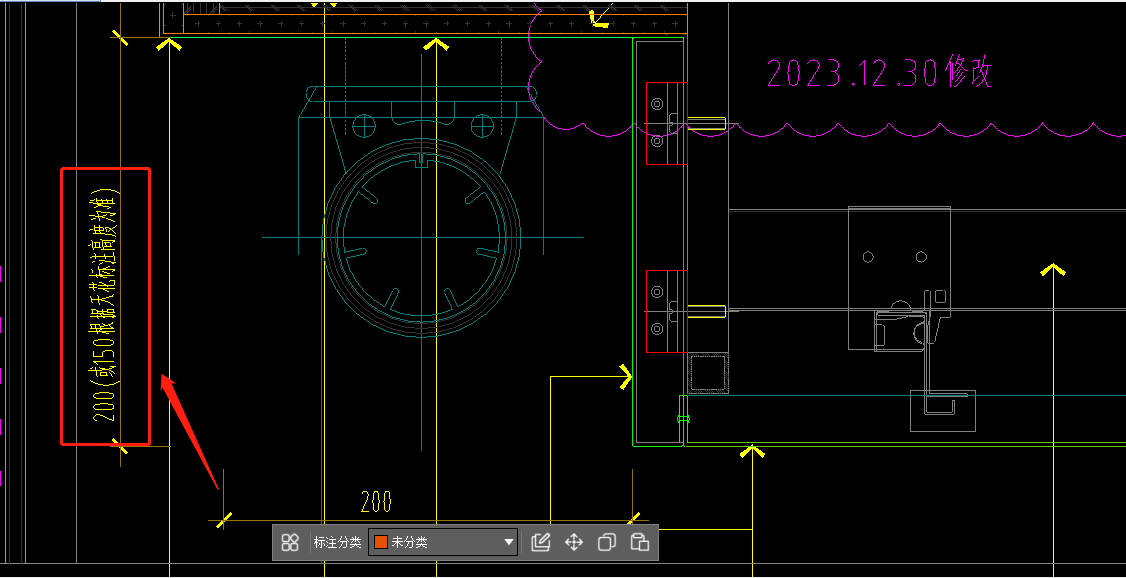Image resolution: width=1126 pixels, height=578 pixels.
Task: Select the move cross-arrows icon
Action: coord(574,542)
